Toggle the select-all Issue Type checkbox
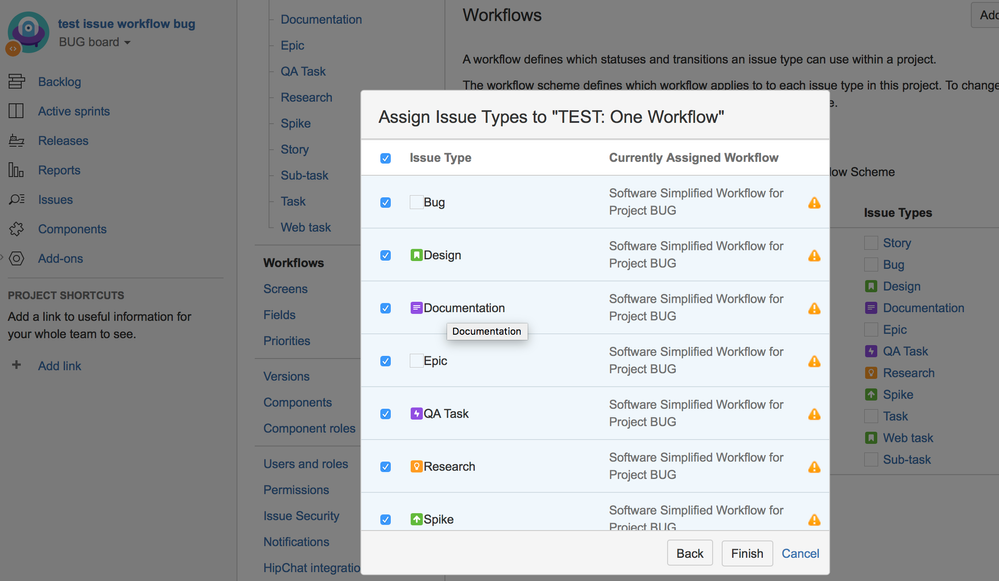This screenshot has height=581, width=999. [385, 158]
